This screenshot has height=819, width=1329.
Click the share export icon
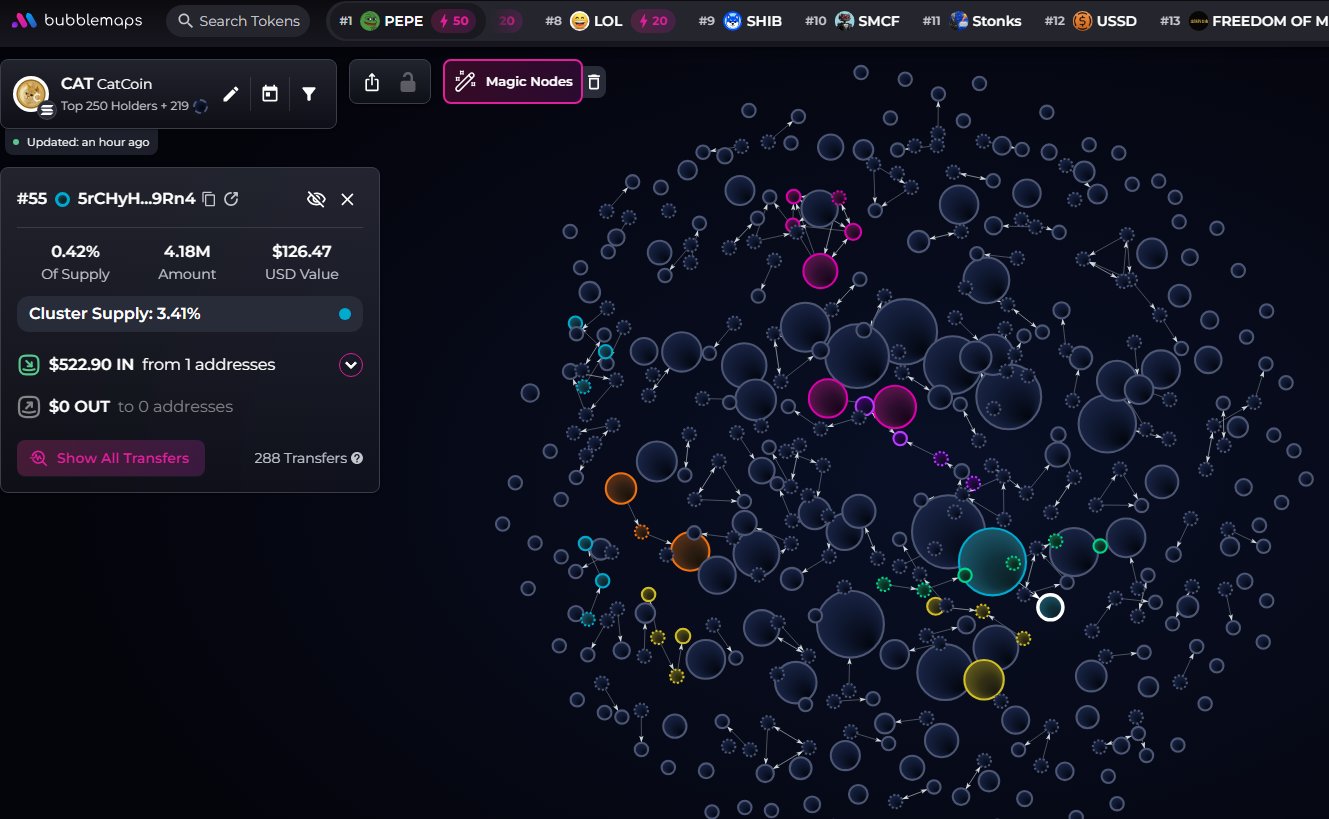pyautogui.click(x=372, y=82)
